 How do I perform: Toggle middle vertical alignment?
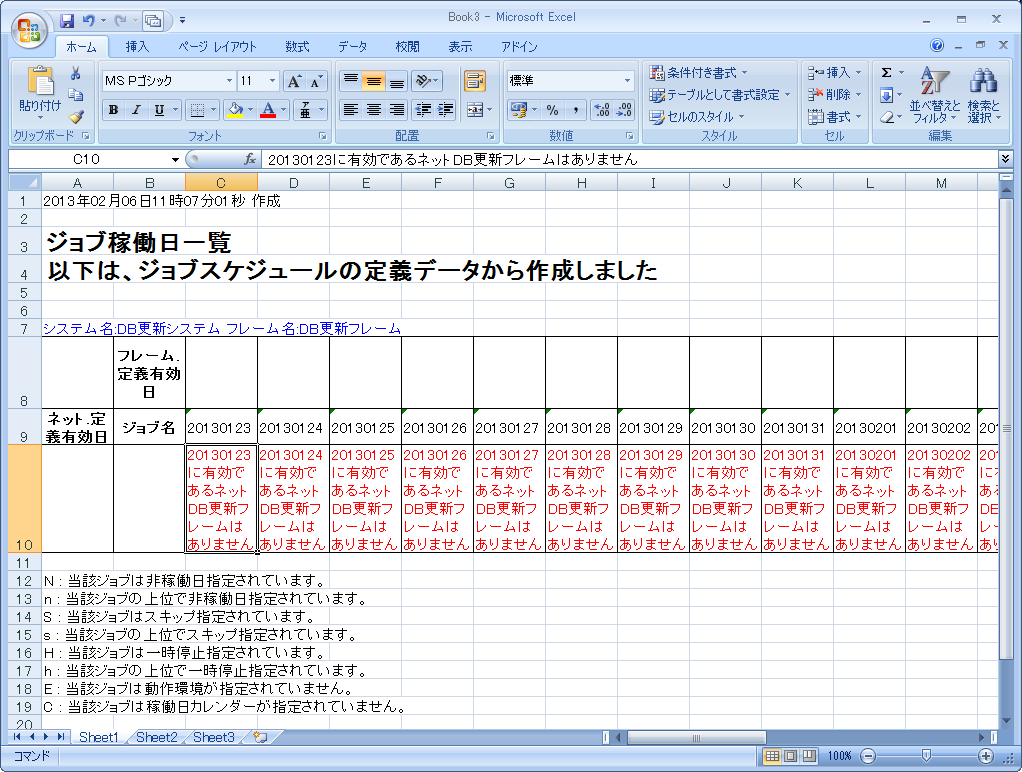tap(373, 81)
